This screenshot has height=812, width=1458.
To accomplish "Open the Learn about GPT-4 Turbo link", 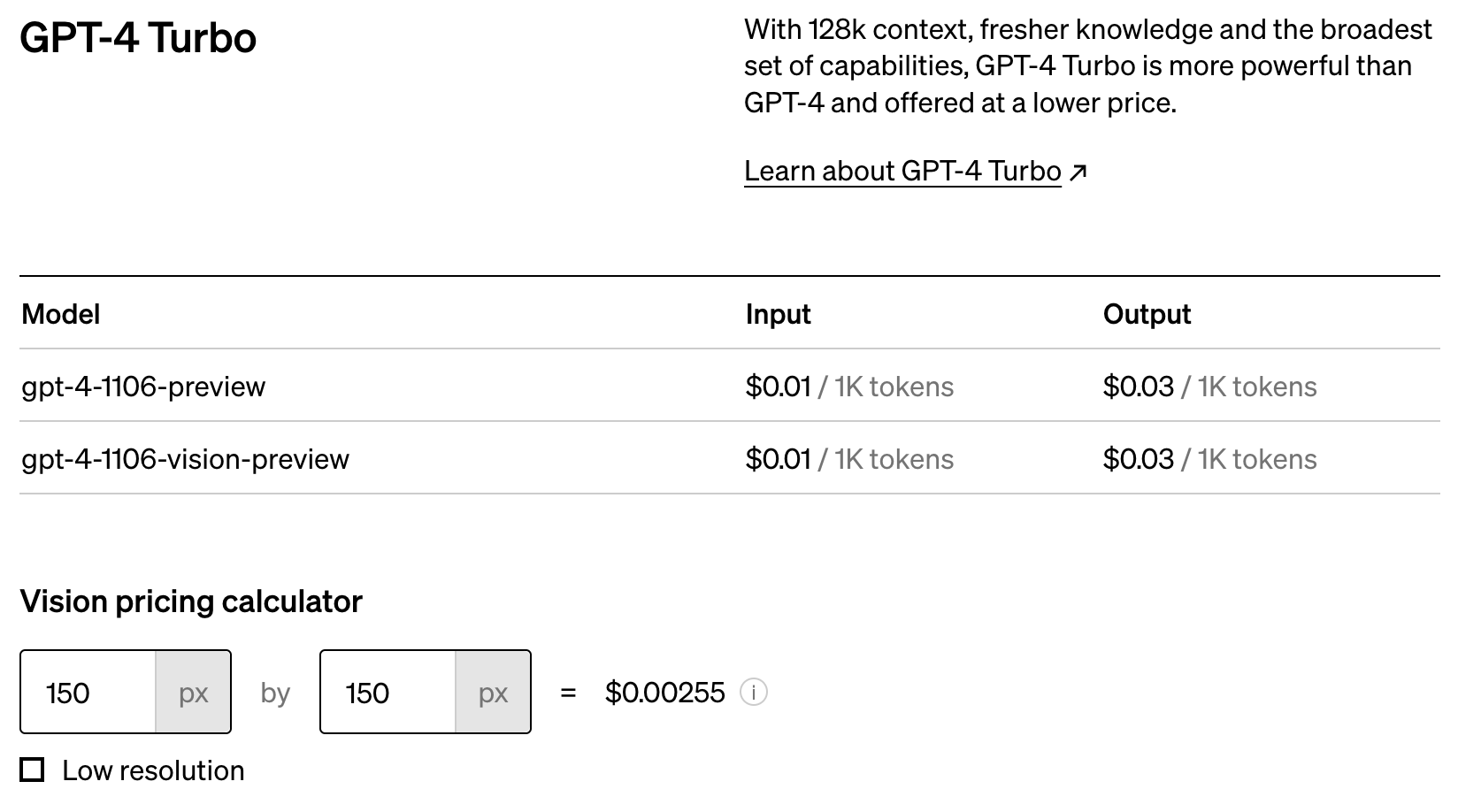I will (902, 171).
